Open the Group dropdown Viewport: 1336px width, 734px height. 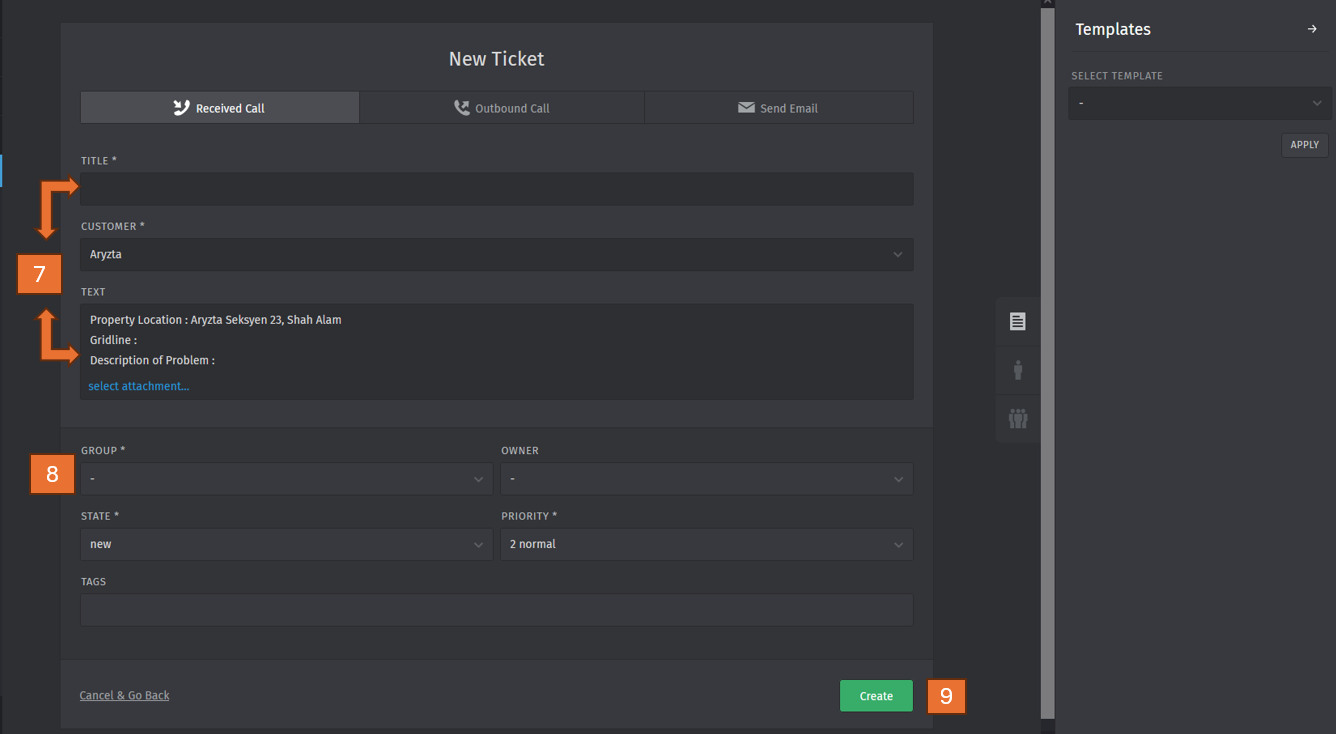coord(286,479)
